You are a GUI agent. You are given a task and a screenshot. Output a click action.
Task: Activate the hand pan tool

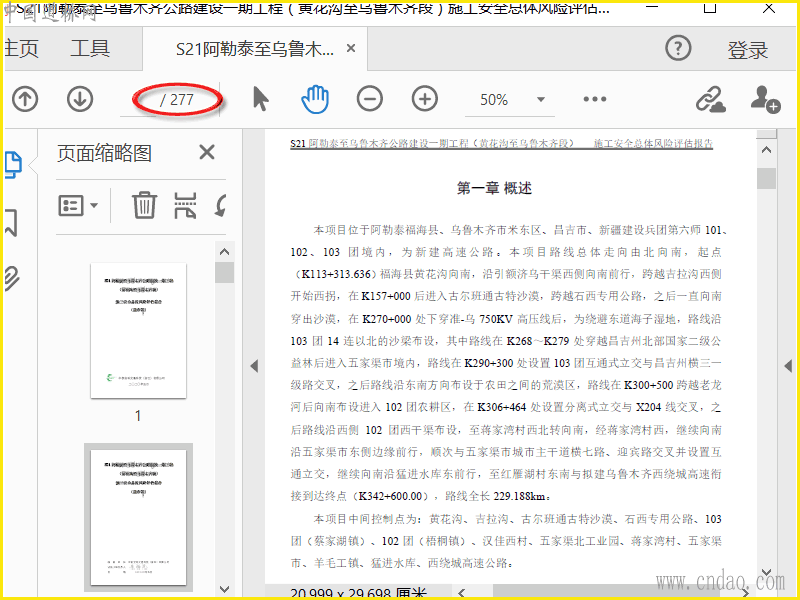315,99
